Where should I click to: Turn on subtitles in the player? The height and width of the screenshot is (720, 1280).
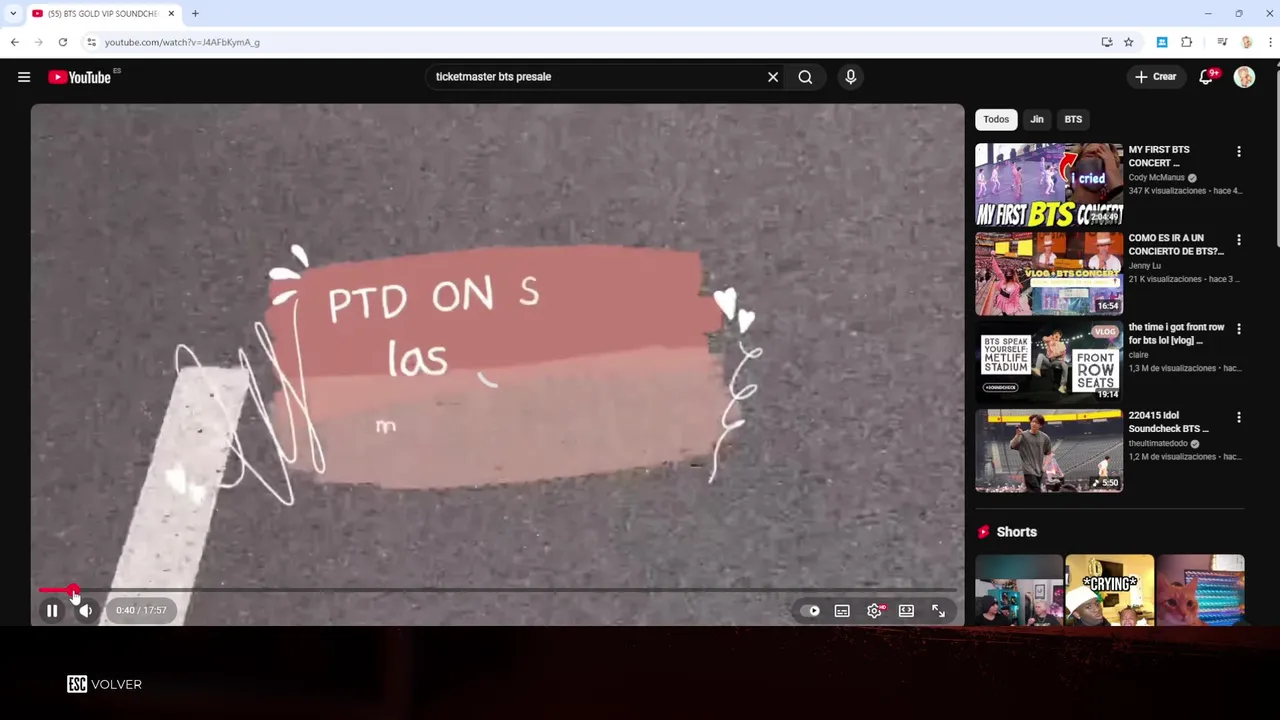842,611
